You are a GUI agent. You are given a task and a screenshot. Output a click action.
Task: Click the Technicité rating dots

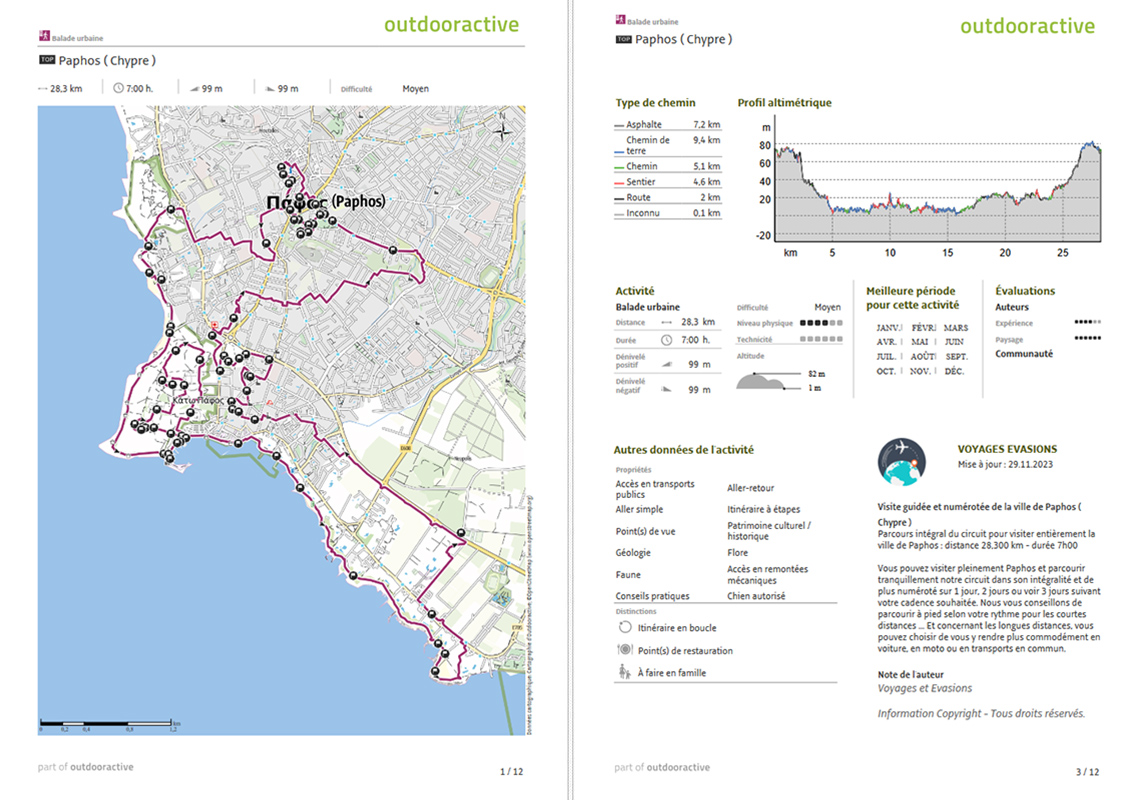(x=822, y=339)
